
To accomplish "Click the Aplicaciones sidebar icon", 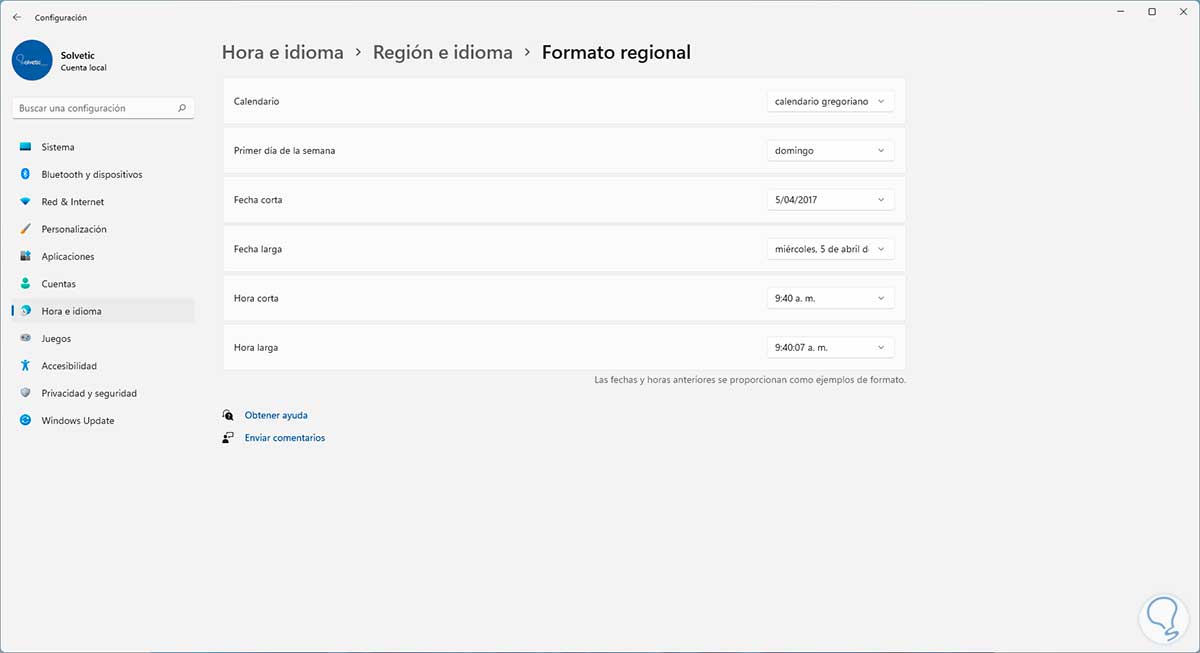I will pos(26,257).
